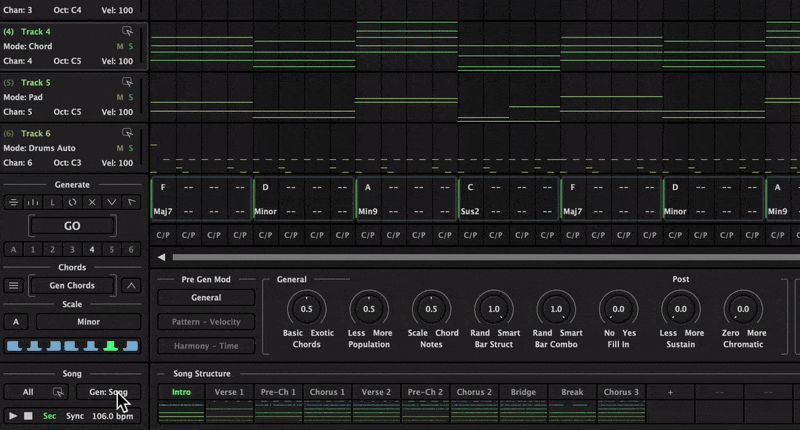The width and height of the screenshot is (800, 430).
Task: Click the Track 4 selection cursor icon
Action: 127,32
